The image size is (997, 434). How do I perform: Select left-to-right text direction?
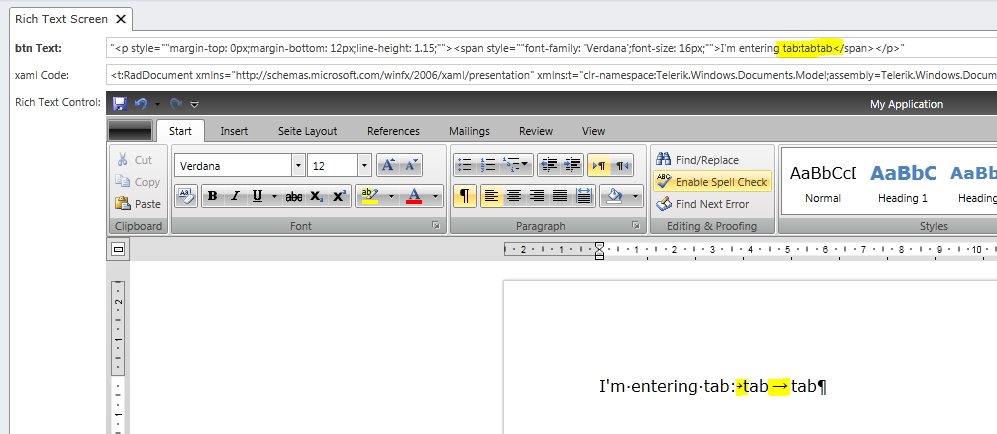pos(598,166)
